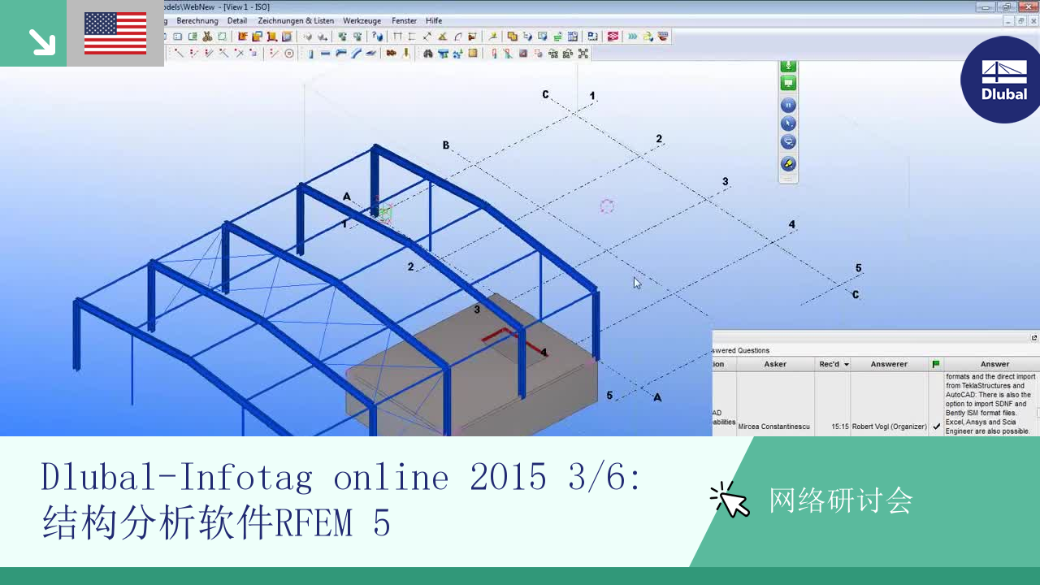This screenshot has height=585, width=1040.
Task: Click the pause button in webinar control strip
Action: coord(788,105)
